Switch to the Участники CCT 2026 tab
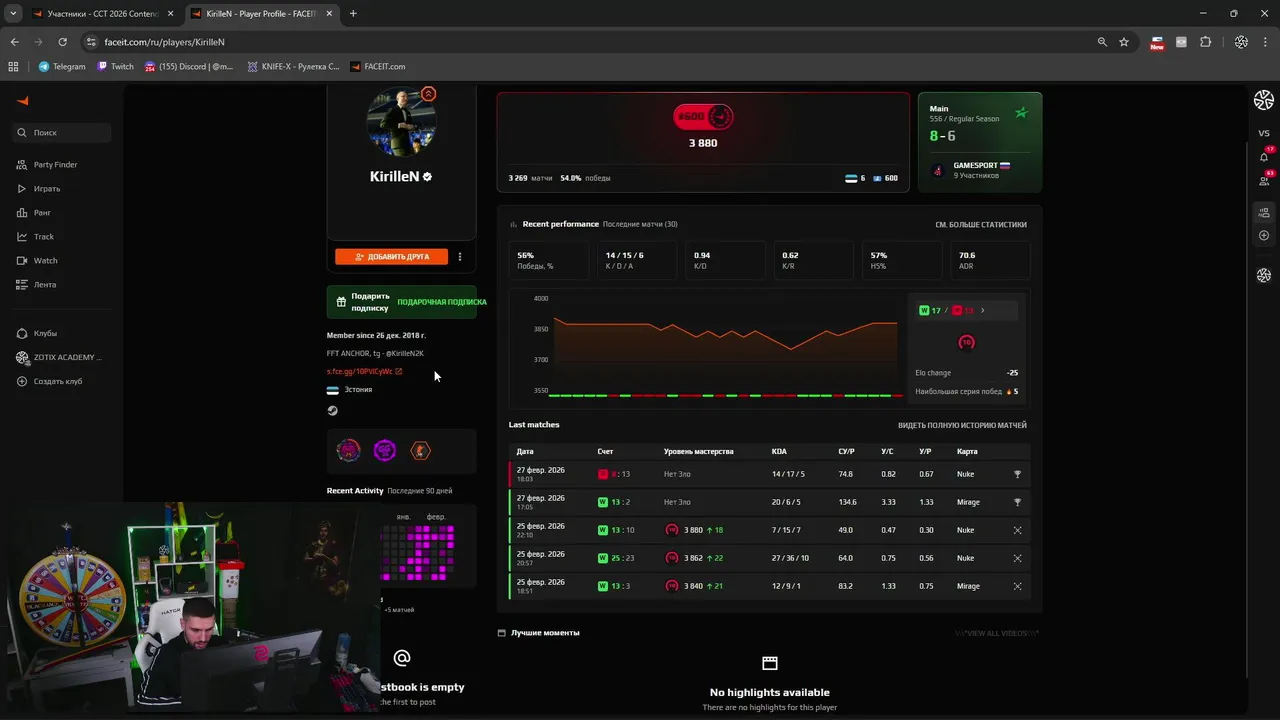 (102, 13)
